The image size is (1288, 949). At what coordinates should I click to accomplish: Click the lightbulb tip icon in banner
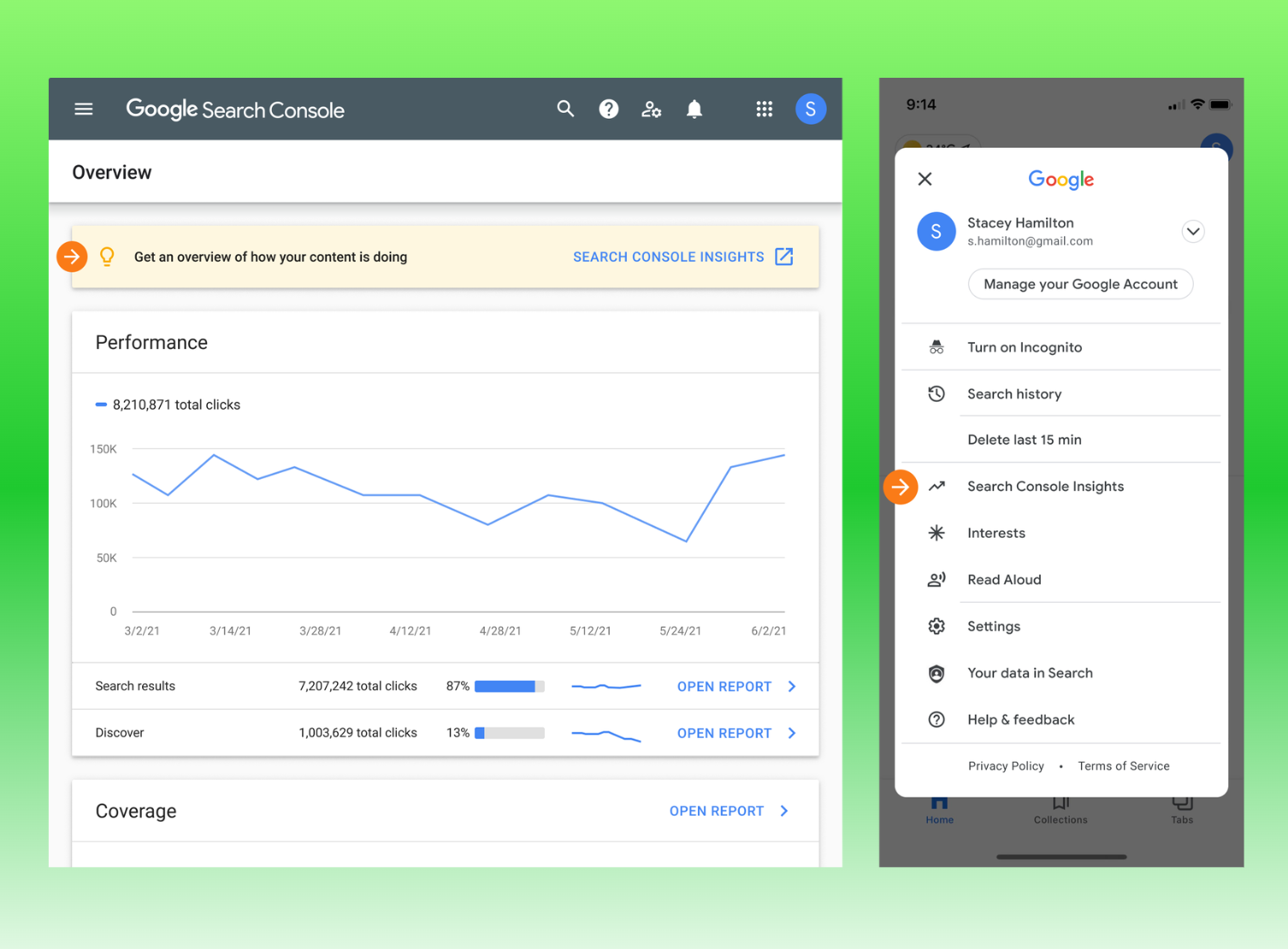click(107, 256)
